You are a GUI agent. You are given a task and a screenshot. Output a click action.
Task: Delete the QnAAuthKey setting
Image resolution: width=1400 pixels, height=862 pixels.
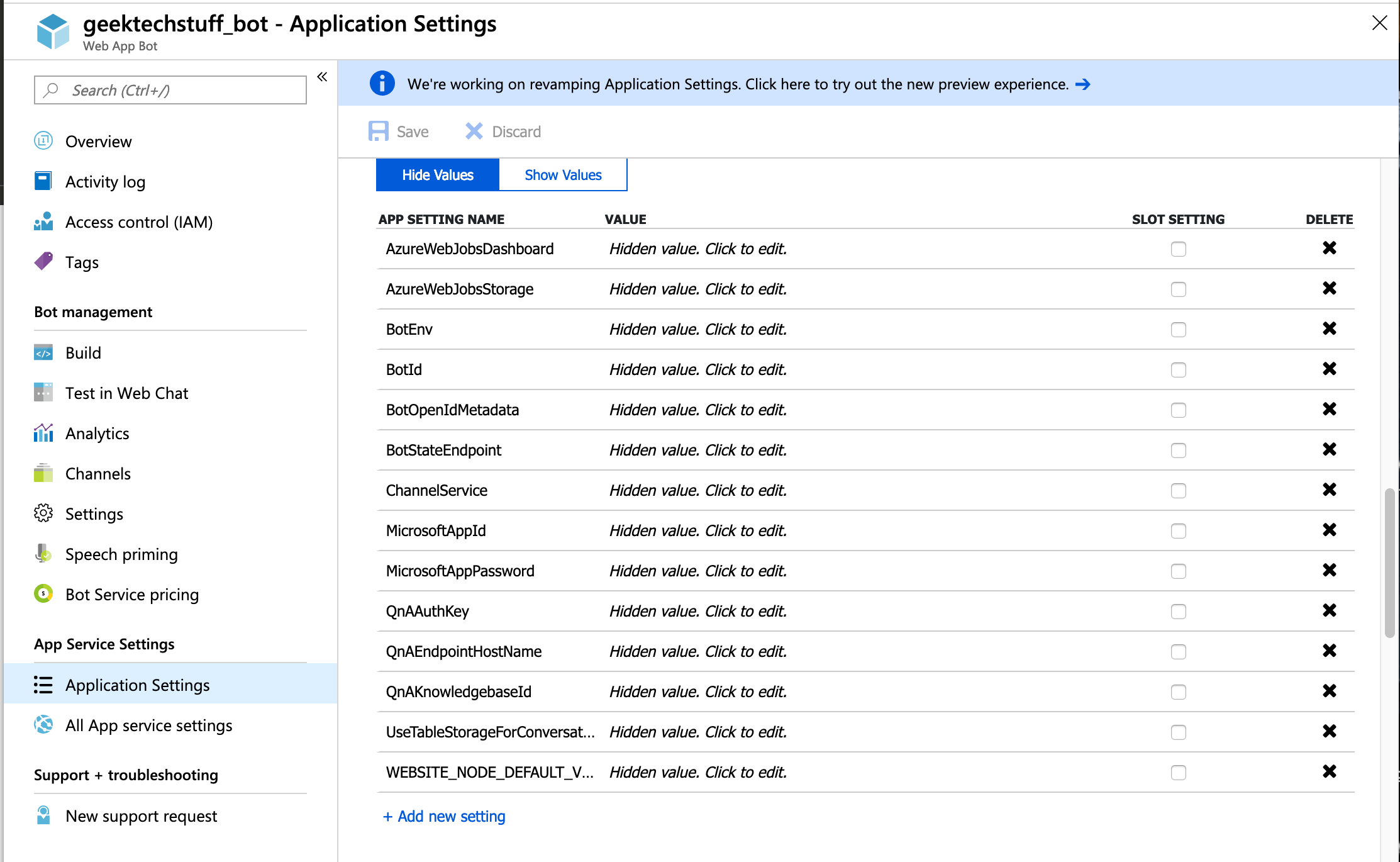(x=1330, y=610)
